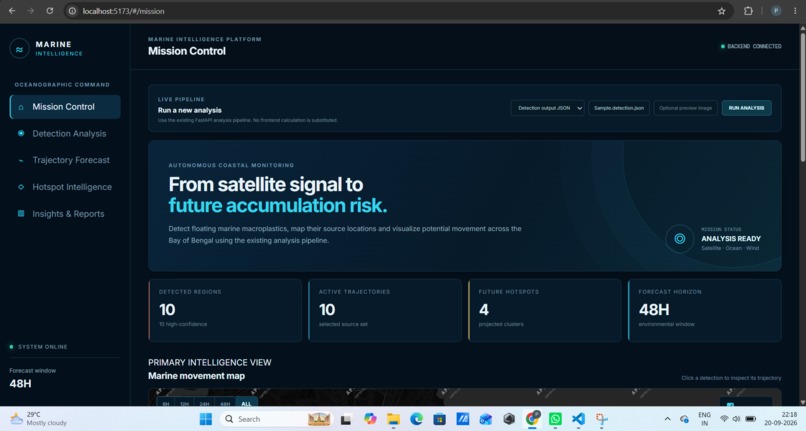Click the Mission Control home icon

(21, 107)
